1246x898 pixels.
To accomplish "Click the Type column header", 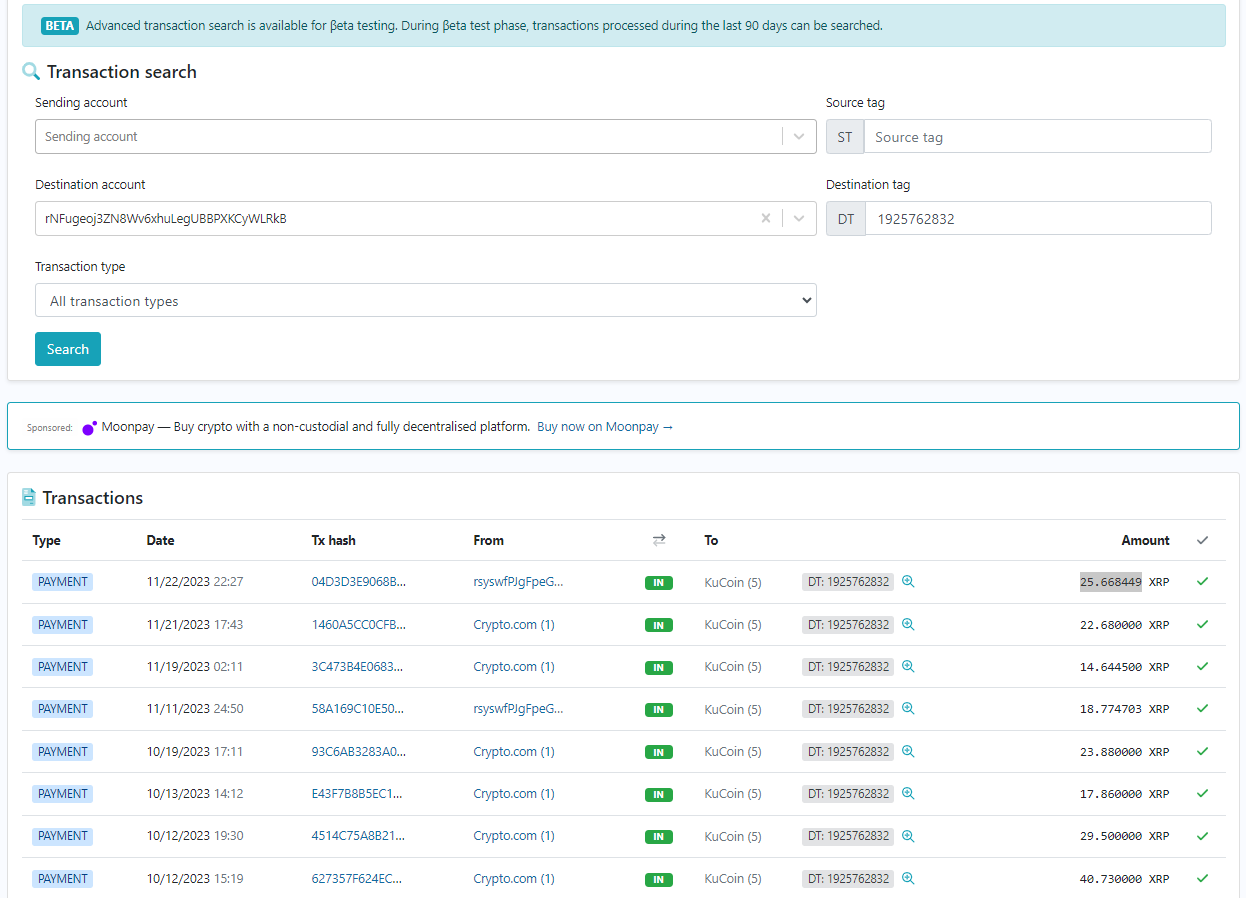I will pos(47,540).
